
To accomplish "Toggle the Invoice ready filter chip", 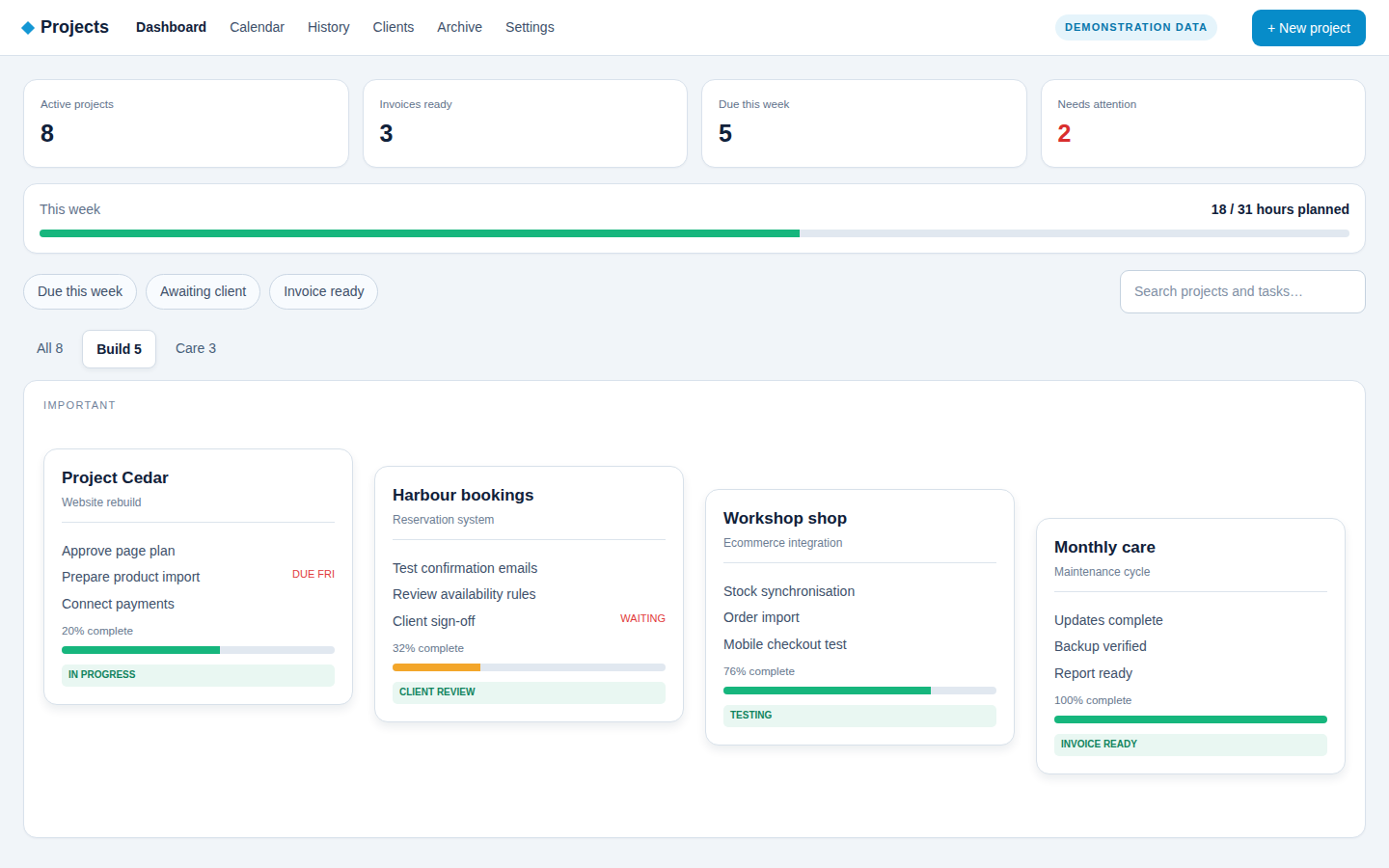I will pyautogui.click(x=323, y=291).
